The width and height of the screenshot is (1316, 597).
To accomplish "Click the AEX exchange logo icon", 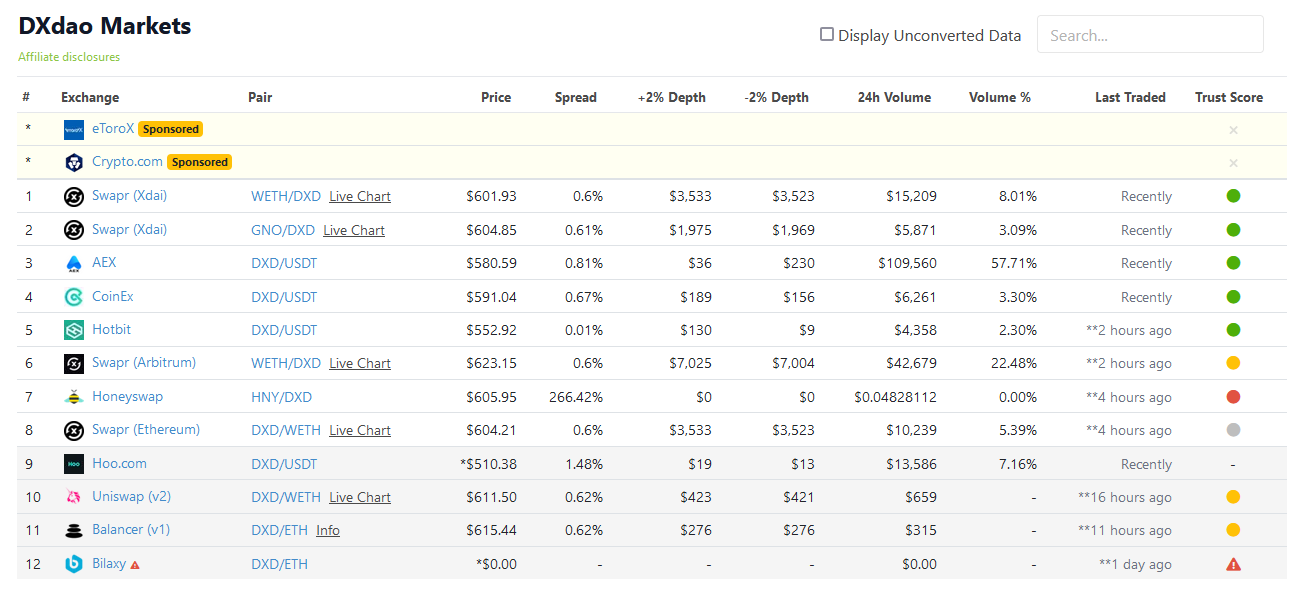I will [x=73, y=263].
